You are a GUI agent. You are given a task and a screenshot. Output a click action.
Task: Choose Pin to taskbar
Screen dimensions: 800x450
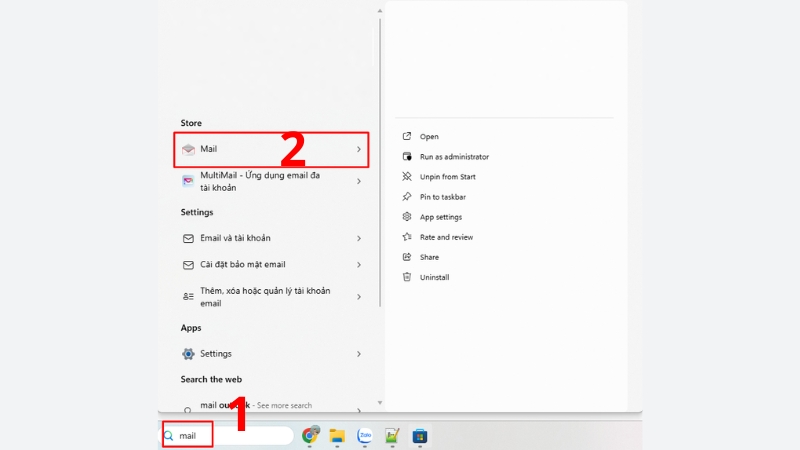pos(442,197)
